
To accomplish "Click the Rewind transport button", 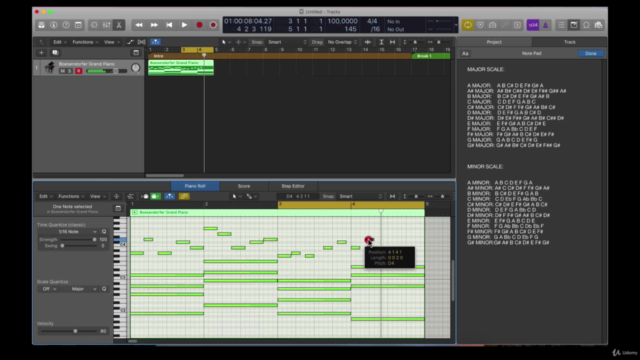I will tap(139, 25).
